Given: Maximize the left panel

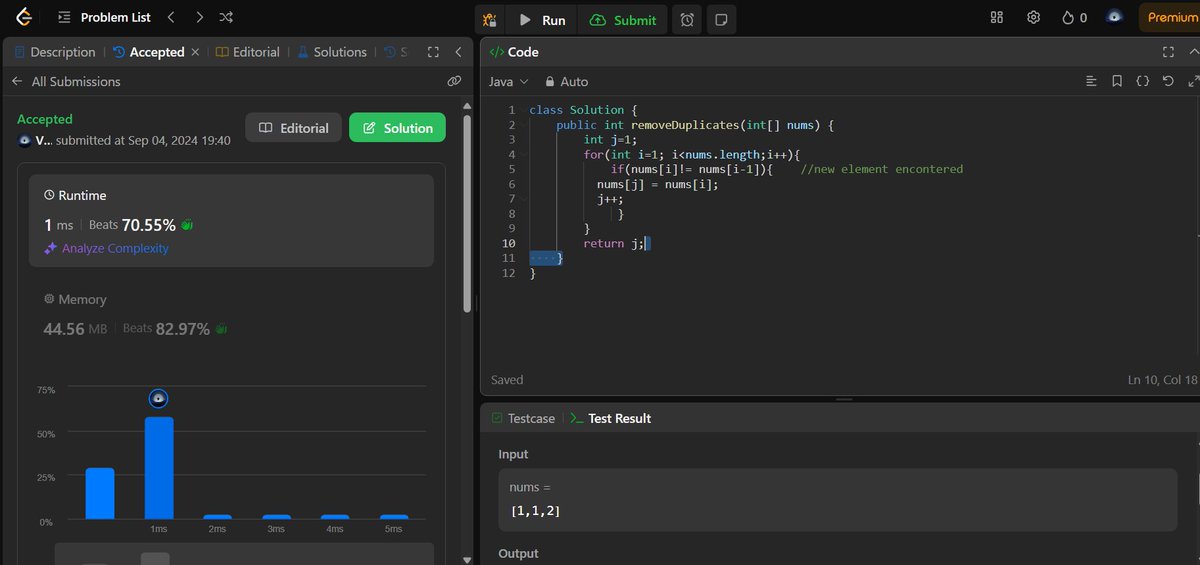Looking at the screenshot, I should tap(433, 52).
